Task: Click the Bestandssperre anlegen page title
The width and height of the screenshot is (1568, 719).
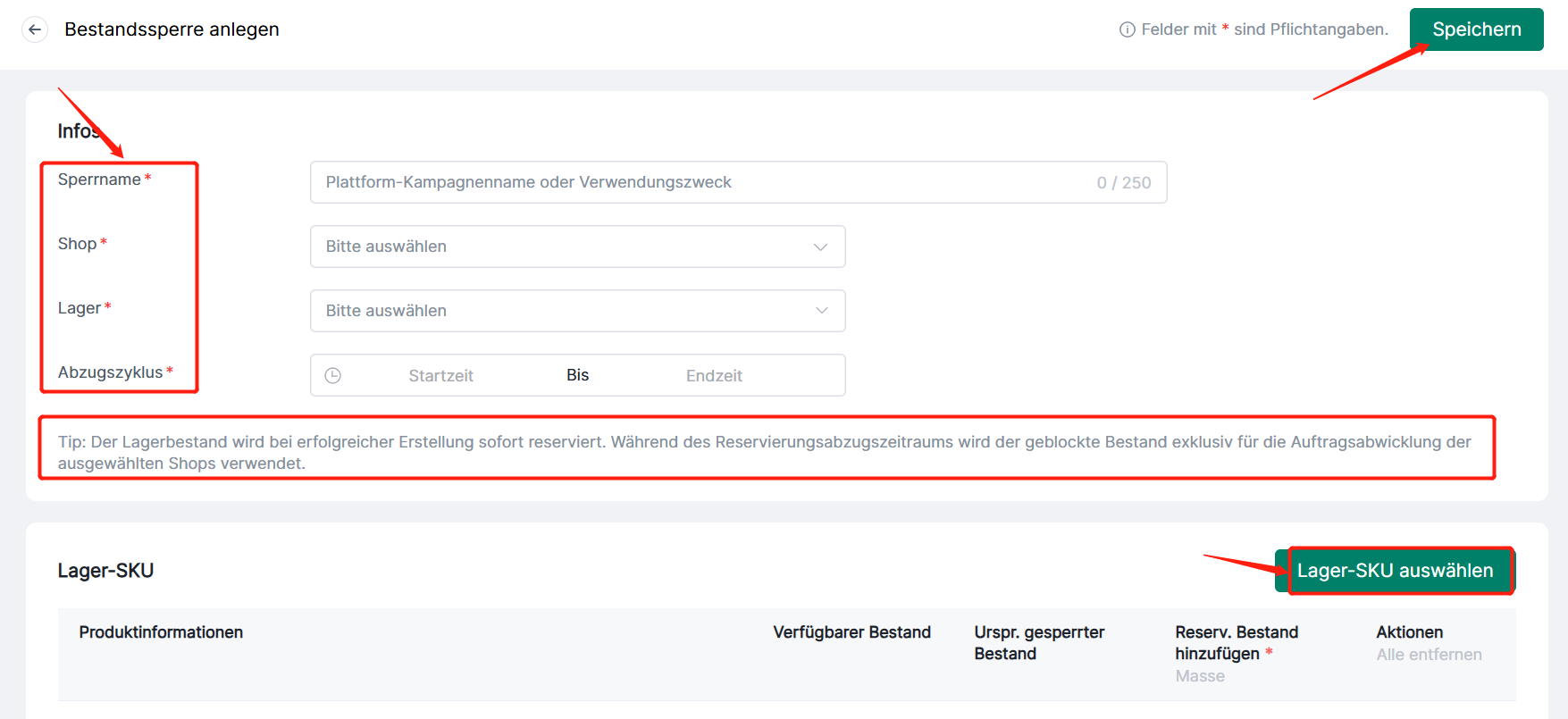Action: pos(172,29)
